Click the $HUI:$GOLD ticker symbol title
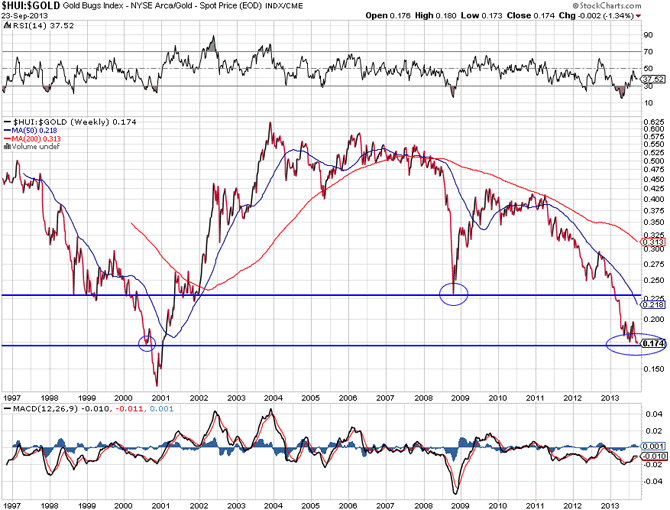The height and width of the screenshot is (510, 670). (34, 7)
